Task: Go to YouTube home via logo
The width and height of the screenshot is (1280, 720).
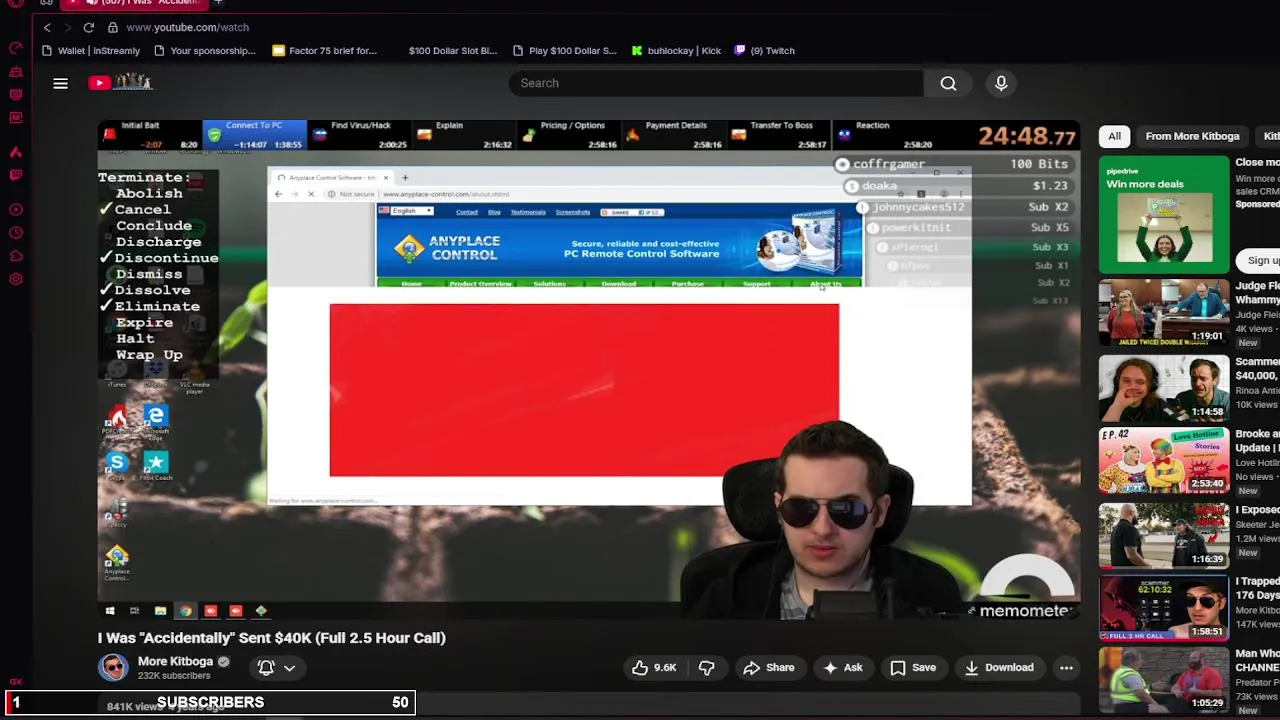Action: [120, 83]
